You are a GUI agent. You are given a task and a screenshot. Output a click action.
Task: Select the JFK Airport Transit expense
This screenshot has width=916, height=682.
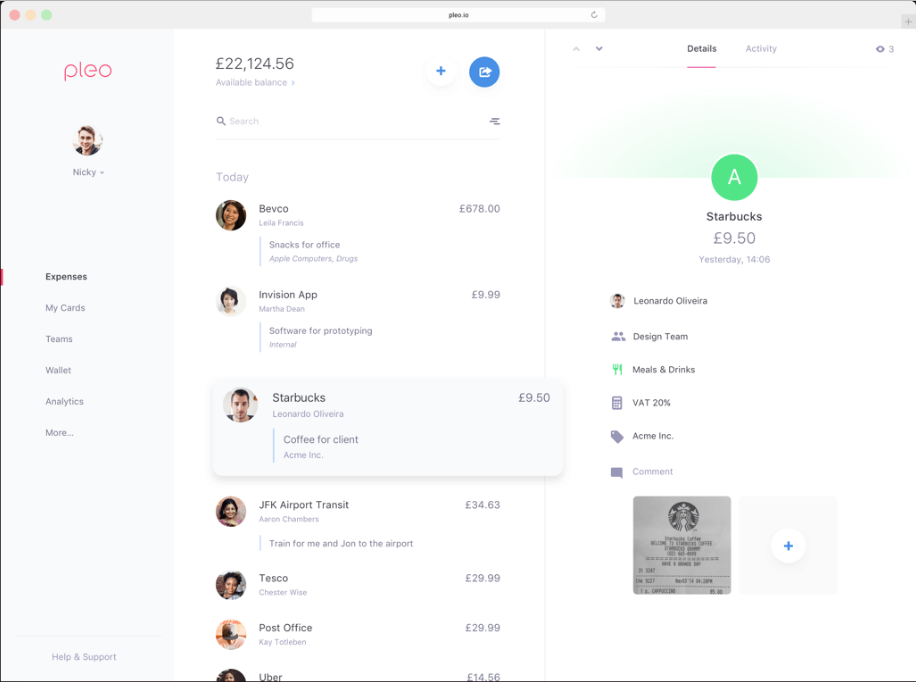358,526
